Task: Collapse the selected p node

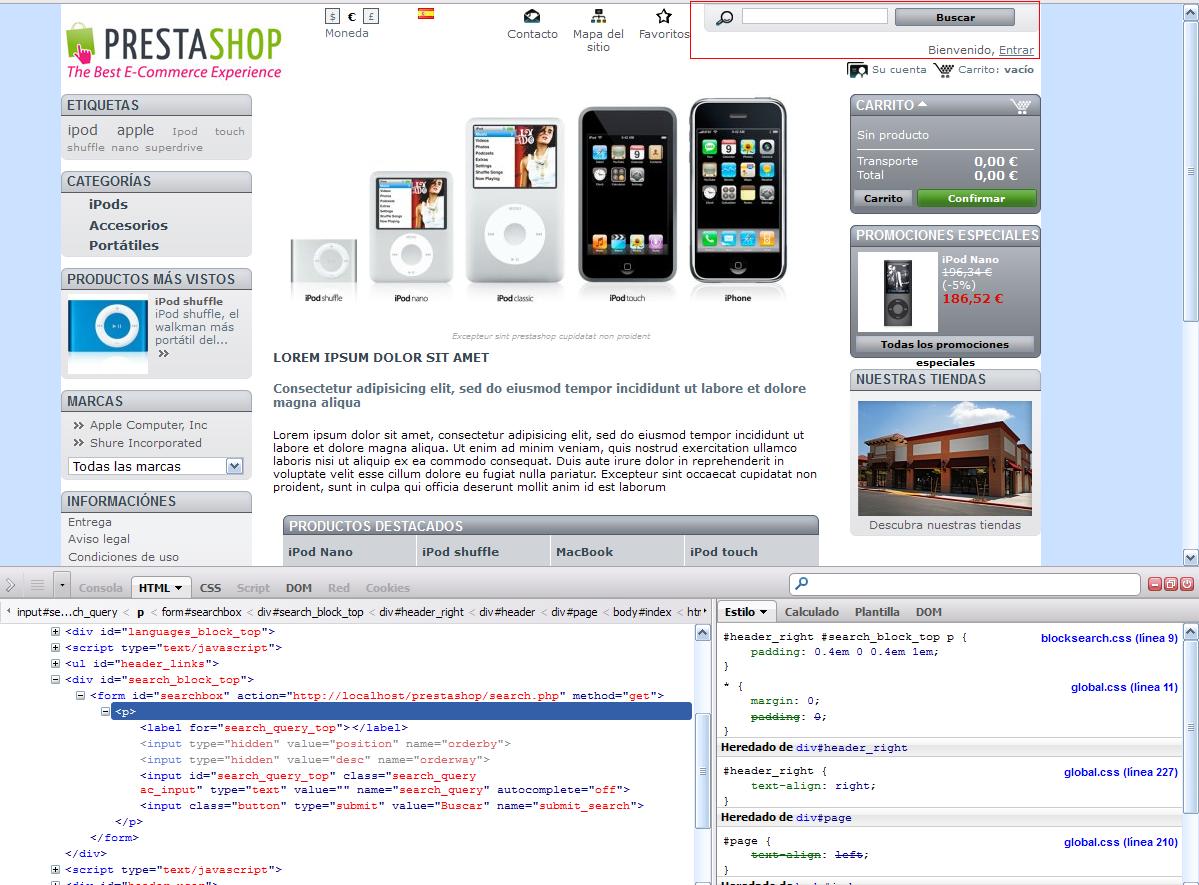Action: [x=106, y=711]
